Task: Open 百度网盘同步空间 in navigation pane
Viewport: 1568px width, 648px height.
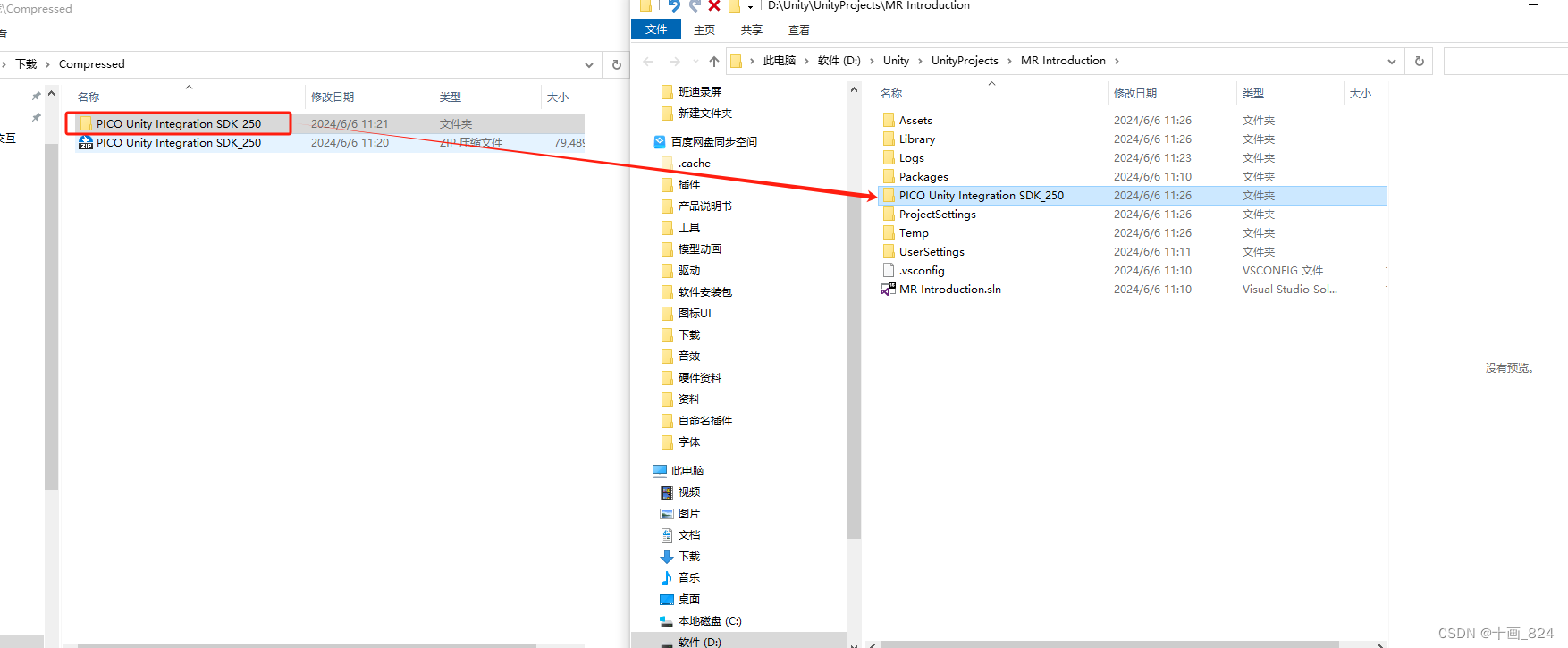Action: pyautogui.click(x=714, y=141)
